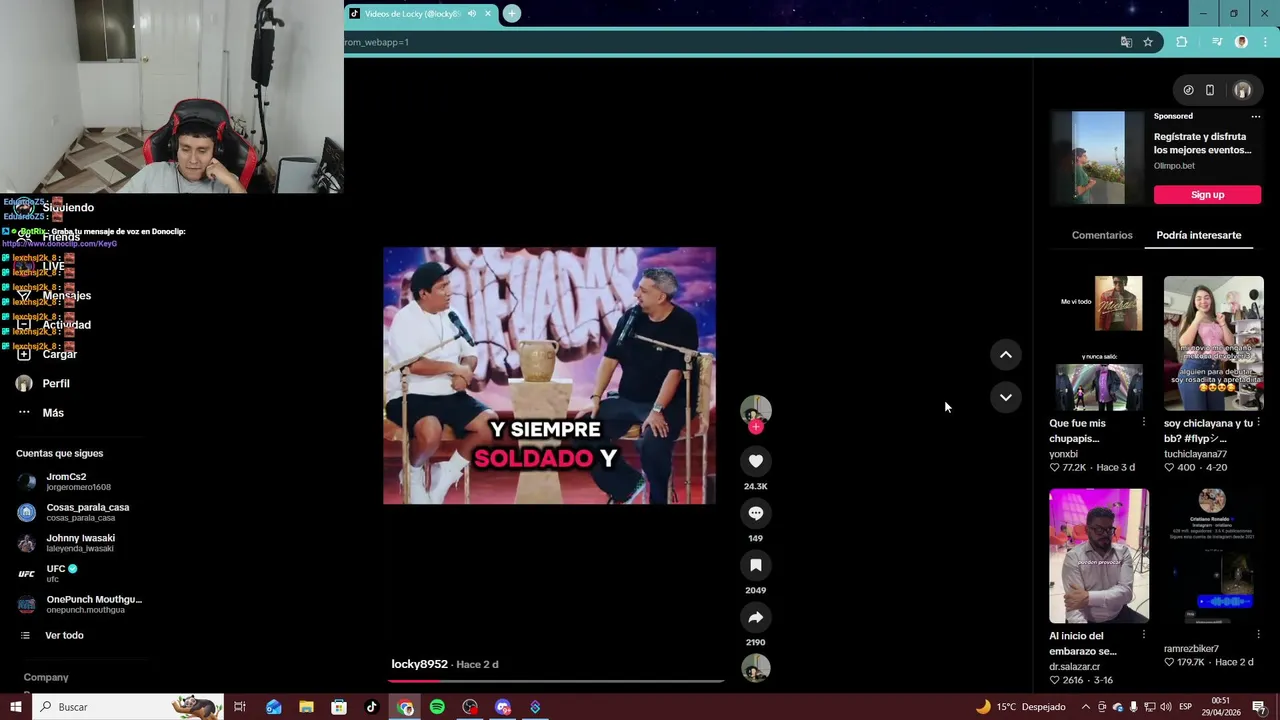Viewport: 1280px width, 720px height.
Task: Open the notification center icon
Action: coord(1259,707)
